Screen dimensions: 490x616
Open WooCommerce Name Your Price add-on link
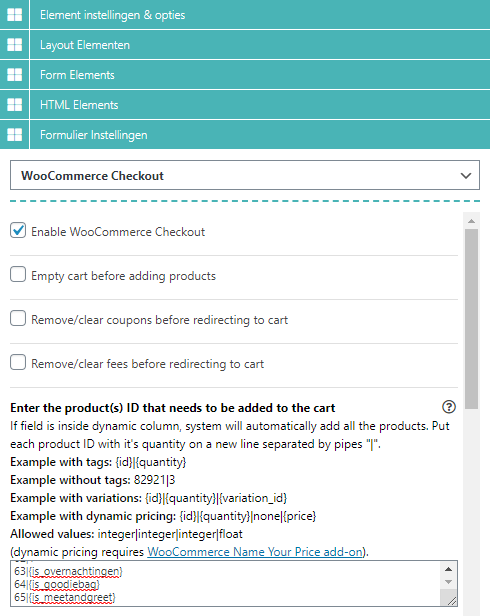click(x=255, y=552)
